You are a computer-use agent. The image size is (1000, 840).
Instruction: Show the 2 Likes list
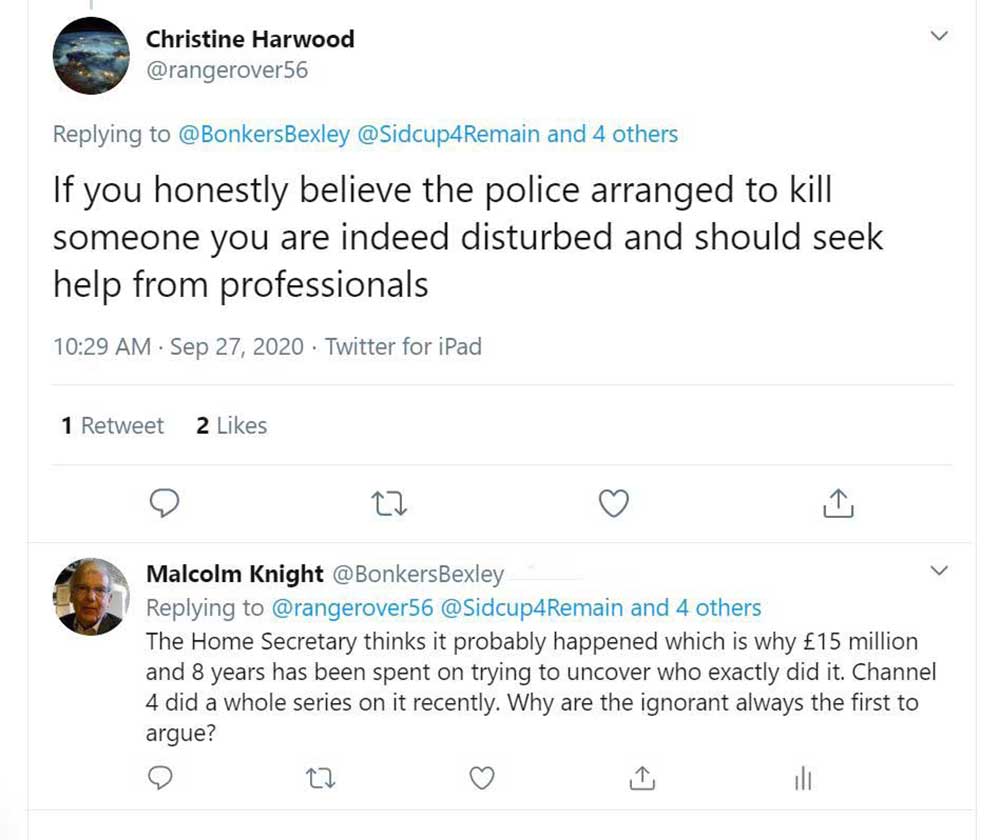231,426
